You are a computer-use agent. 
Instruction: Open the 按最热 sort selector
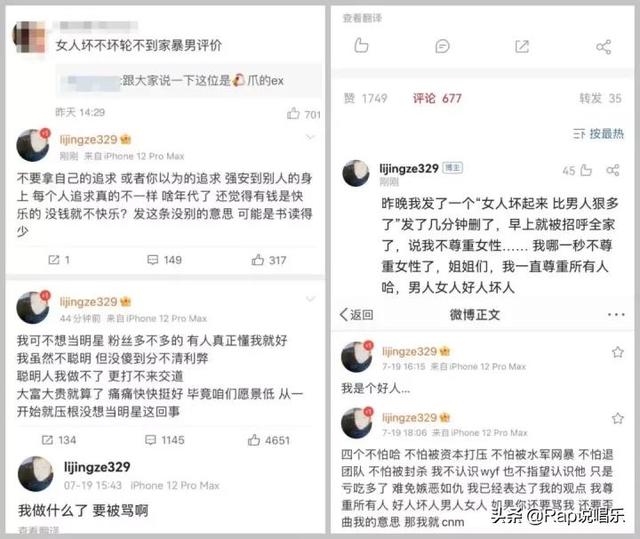598,133
